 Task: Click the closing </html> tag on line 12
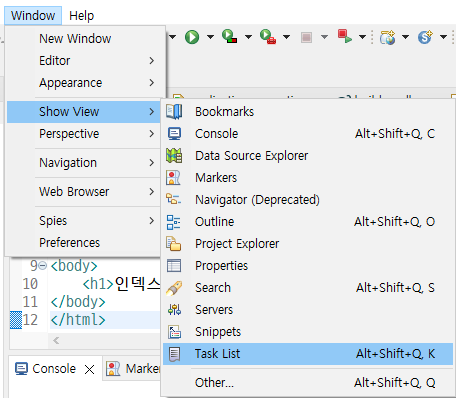pyautogui.click(x=78, y=320)
